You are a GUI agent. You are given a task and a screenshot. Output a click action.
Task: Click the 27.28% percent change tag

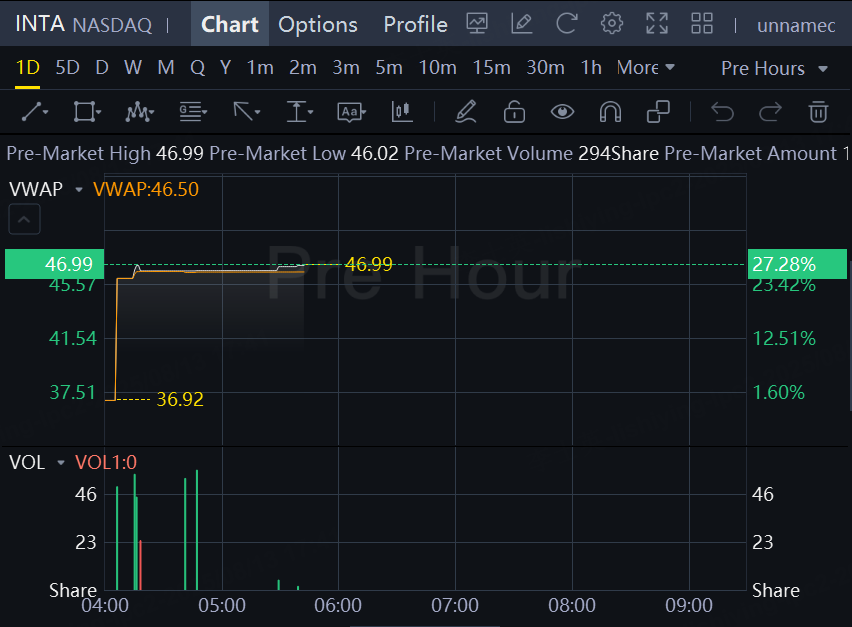tap(797, 264)
